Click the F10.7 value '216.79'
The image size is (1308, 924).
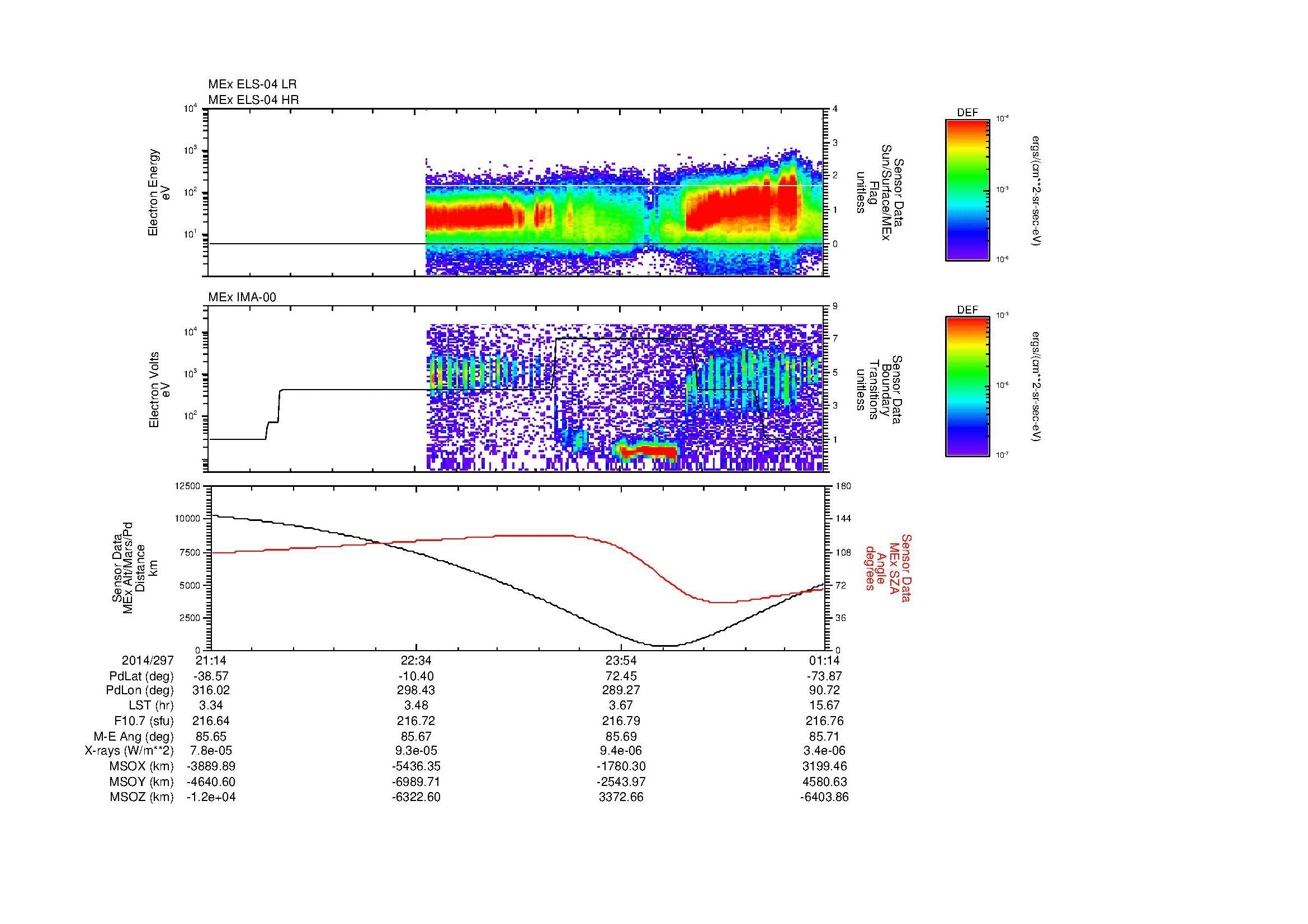click(621, 721)
